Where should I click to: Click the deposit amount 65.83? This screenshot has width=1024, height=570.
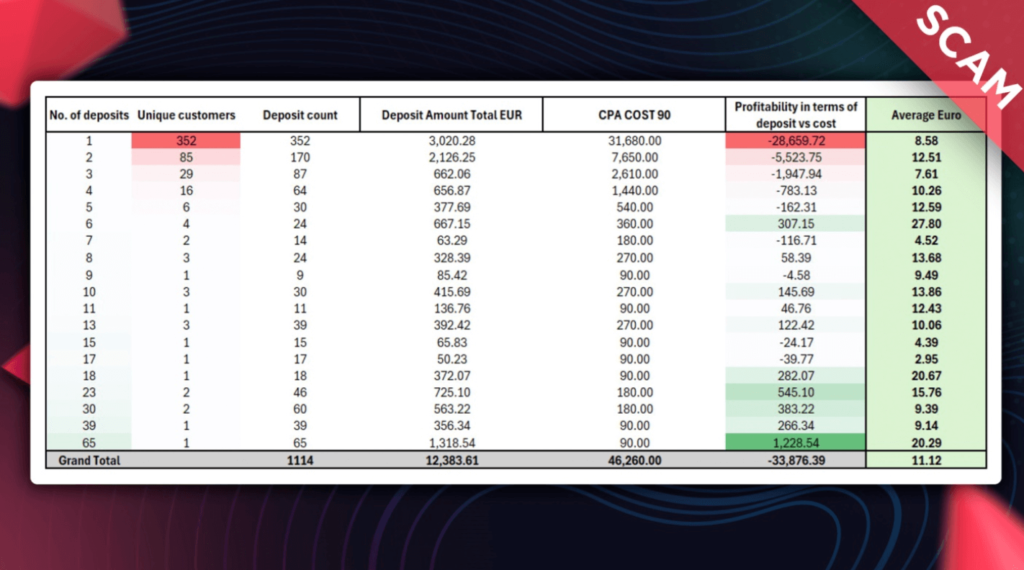(452, 342)
